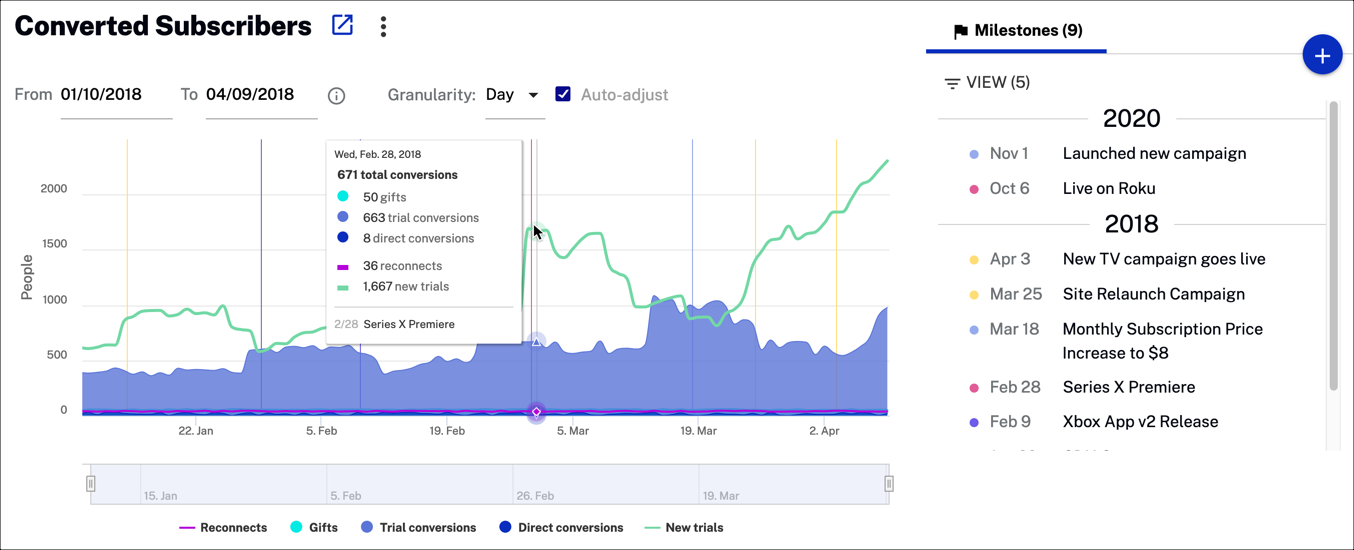Select the Live on Roku milestone
Image resolution: width=1354 pixels, height=550 pixels.
tap(1108, 188)
